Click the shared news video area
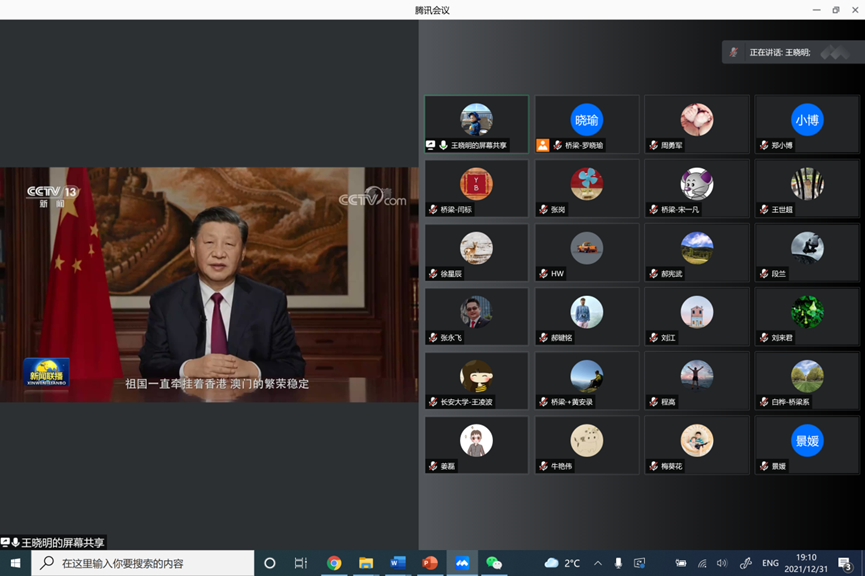This screenshot has height=576, width=865. tap(209, 285)
